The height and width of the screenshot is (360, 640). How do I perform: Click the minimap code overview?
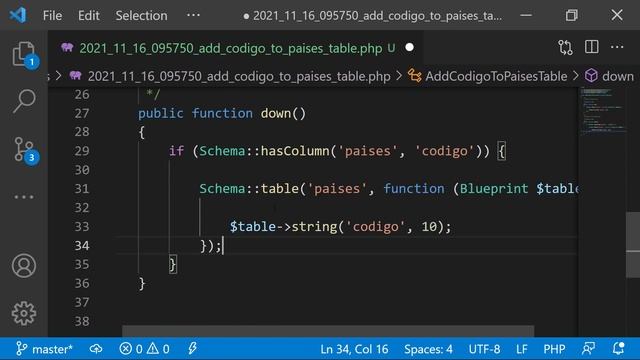coord(602,110)
